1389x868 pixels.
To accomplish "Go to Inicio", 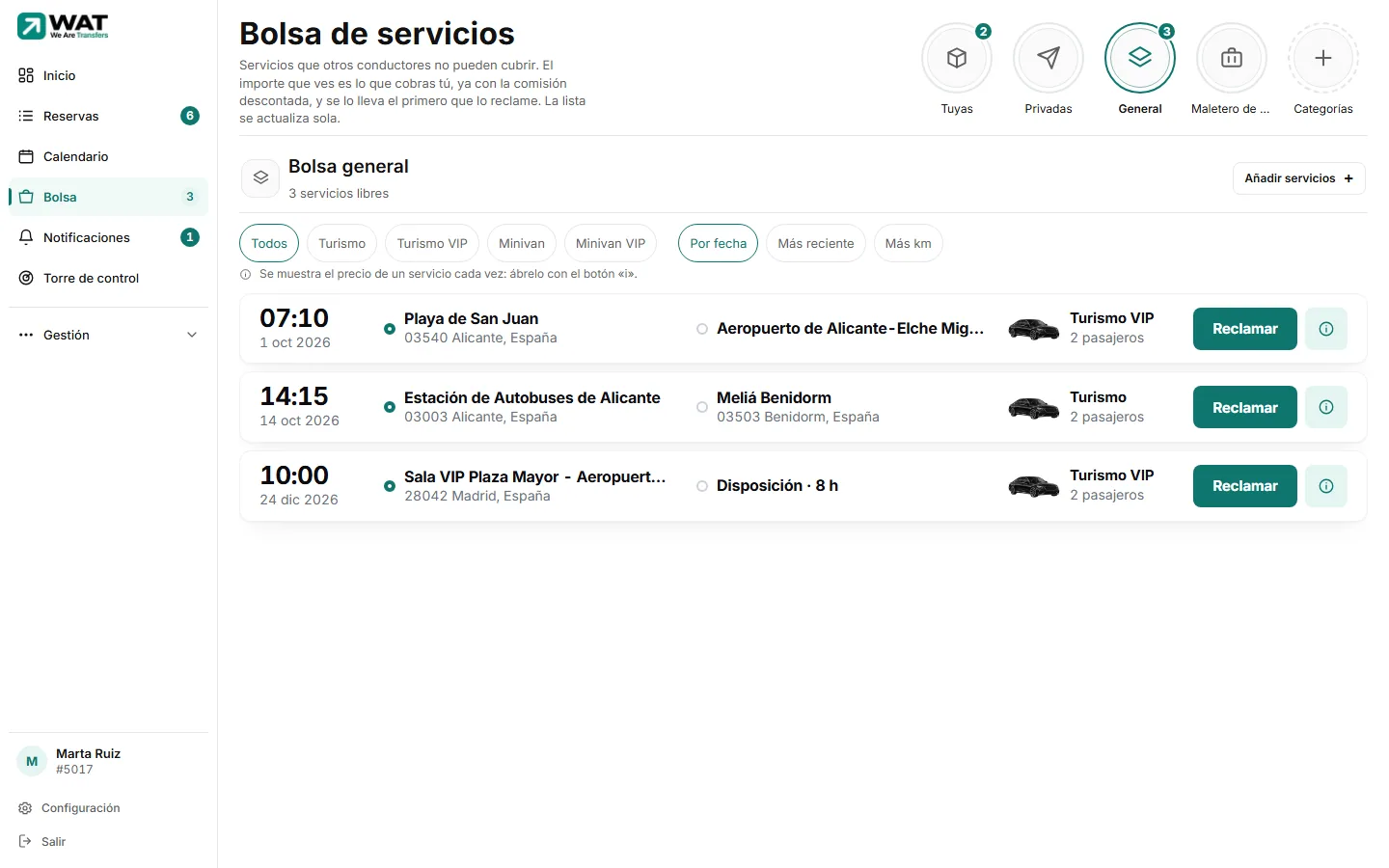I will pos(108,75).
